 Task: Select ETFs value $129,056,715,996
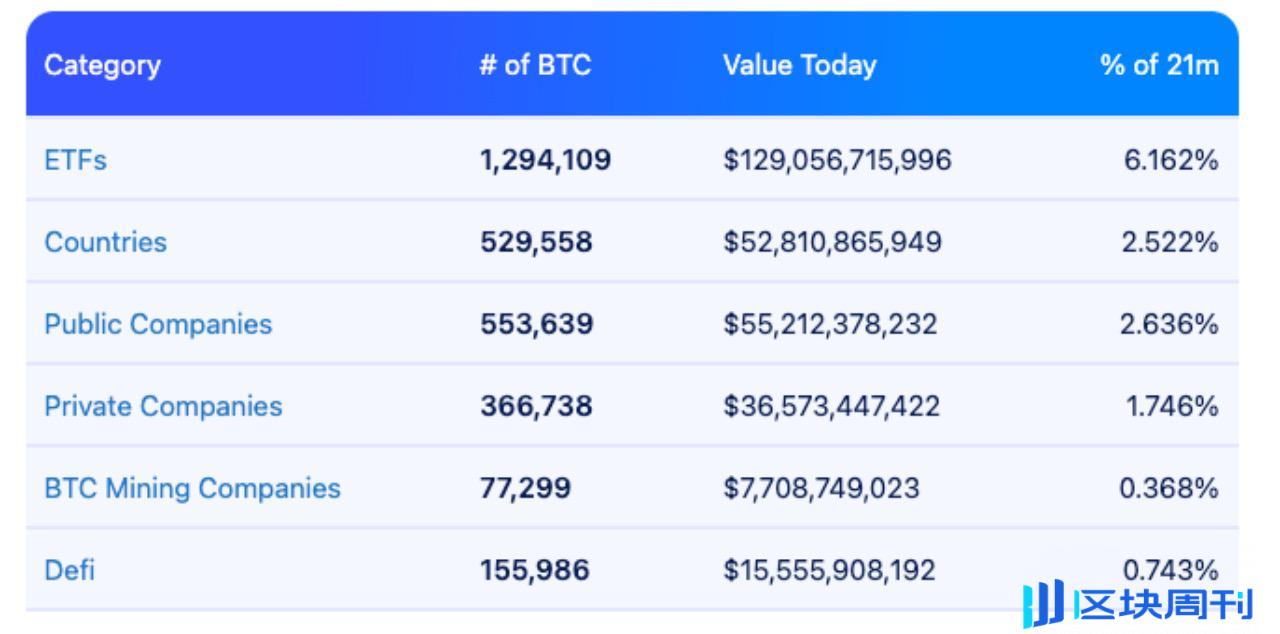point(837,160)
